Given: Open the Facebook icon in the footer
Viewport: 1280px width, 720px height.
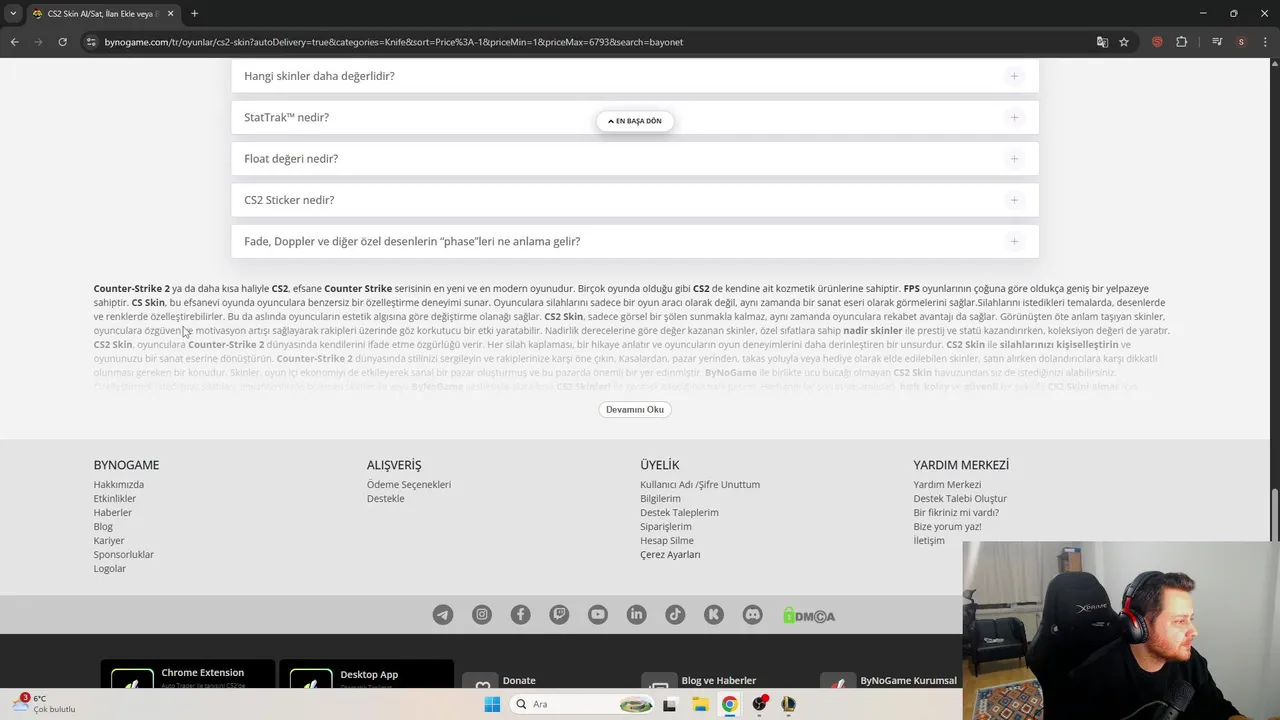Looking at the screenshot, I should coord(520,615).
